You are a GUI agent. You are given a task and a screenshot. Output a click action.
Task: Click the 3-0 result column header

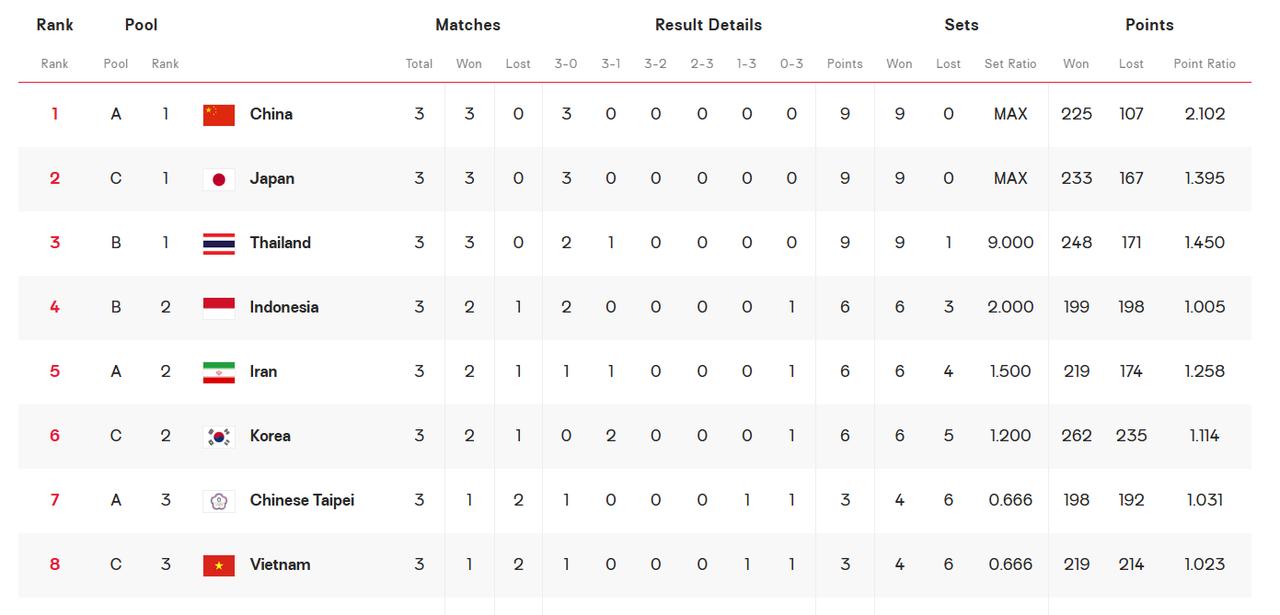(x=566, y=63)
